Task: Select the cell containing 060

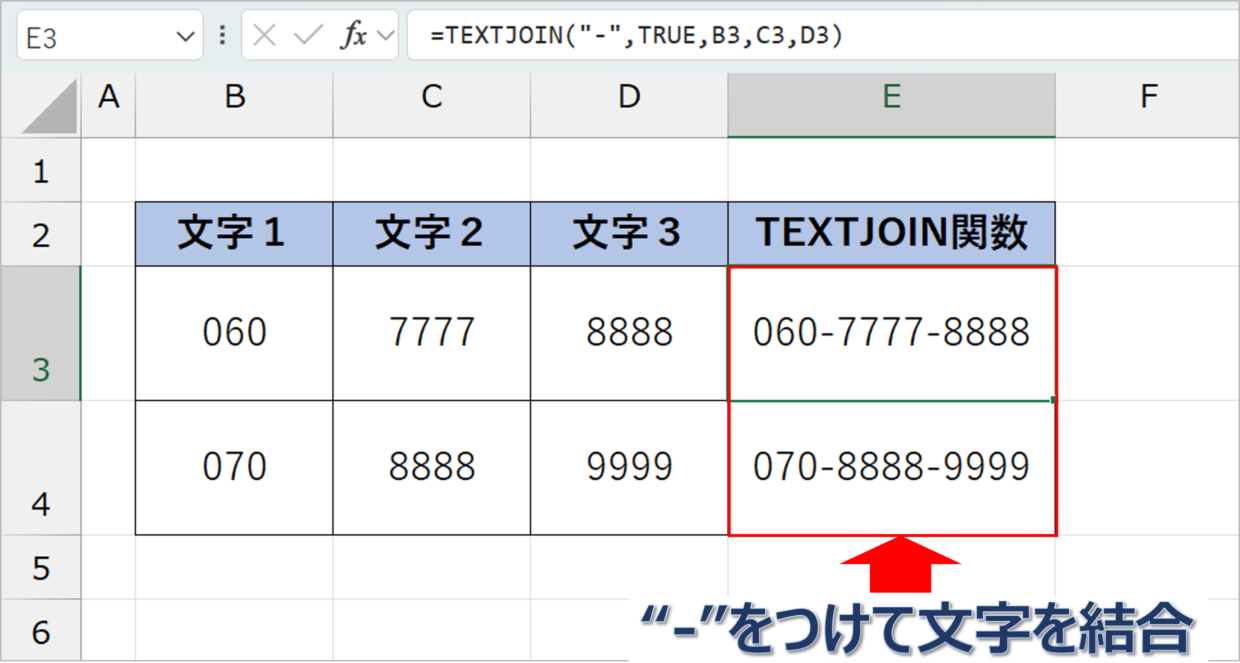Action: [x=234, y=333]
